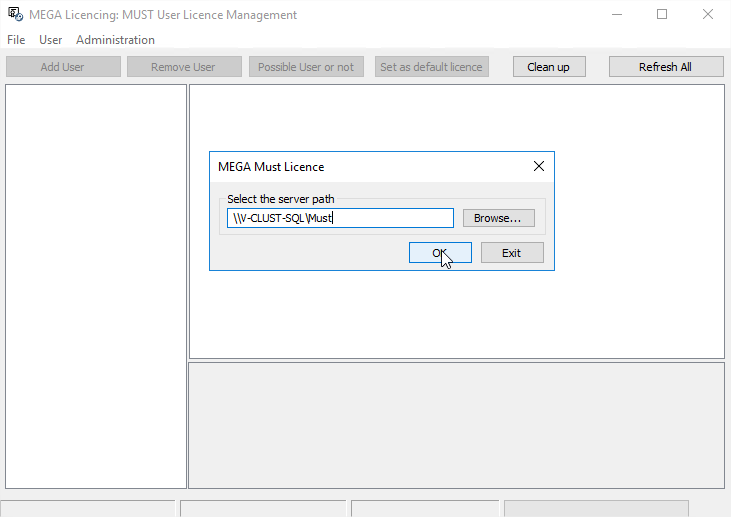Click the MEGA Licencing title bar app icon
Screen dimensions: 731x517
point(15,15)
